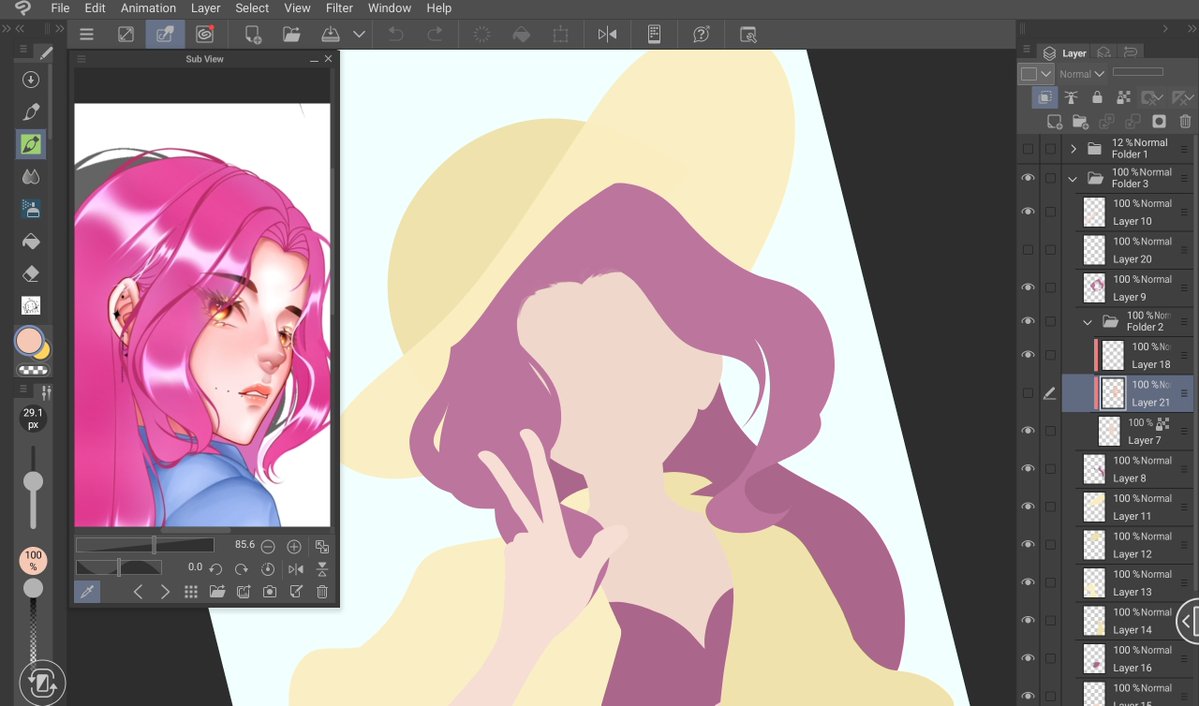Select the Eraser tool
The height and width of the screenshot is (706, 1199).
[x=31, y=273]
